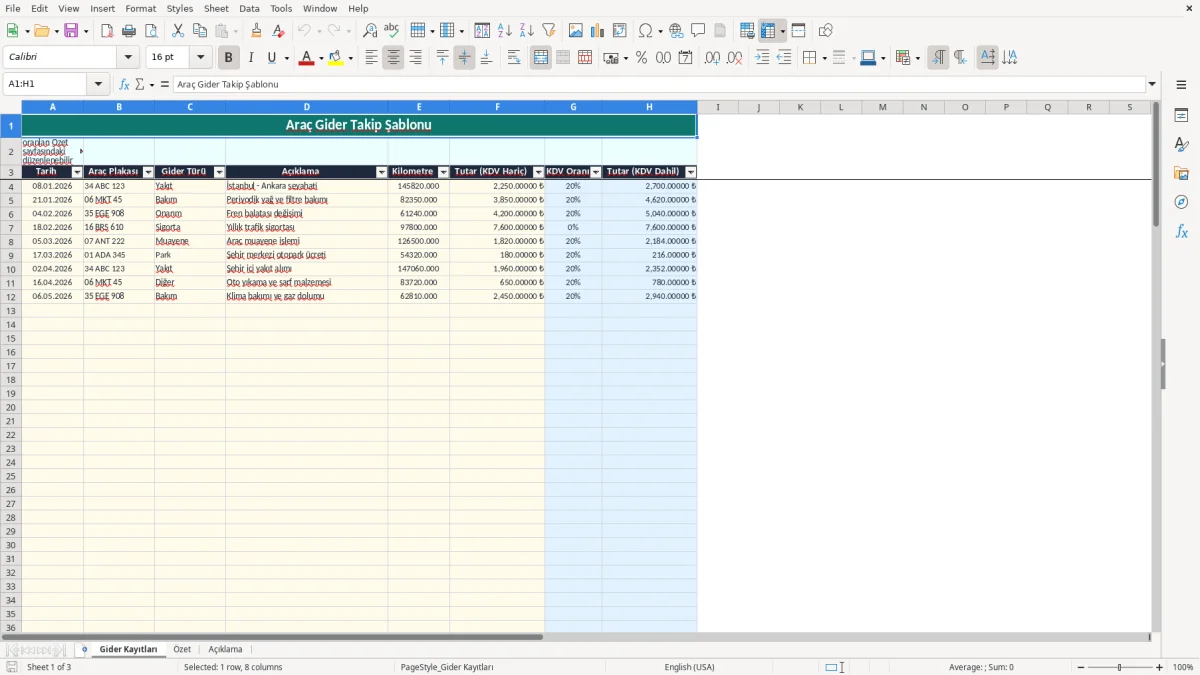Click the Insert Image icon
The image size is (1200, 675).
click(x=576, y=31)
